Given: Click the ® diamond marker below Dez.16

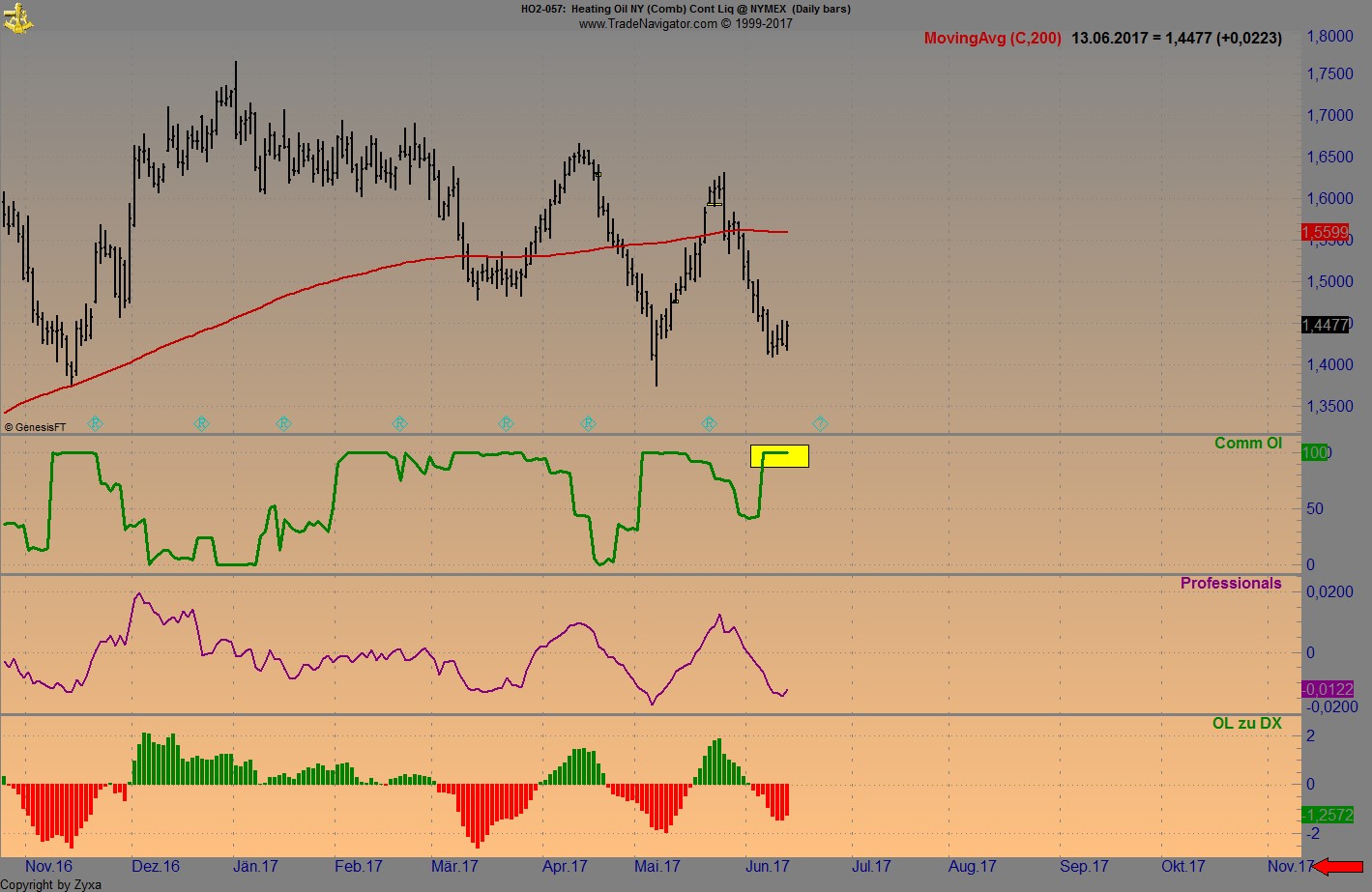Looking at the screenshot, I should pos(95,422).
